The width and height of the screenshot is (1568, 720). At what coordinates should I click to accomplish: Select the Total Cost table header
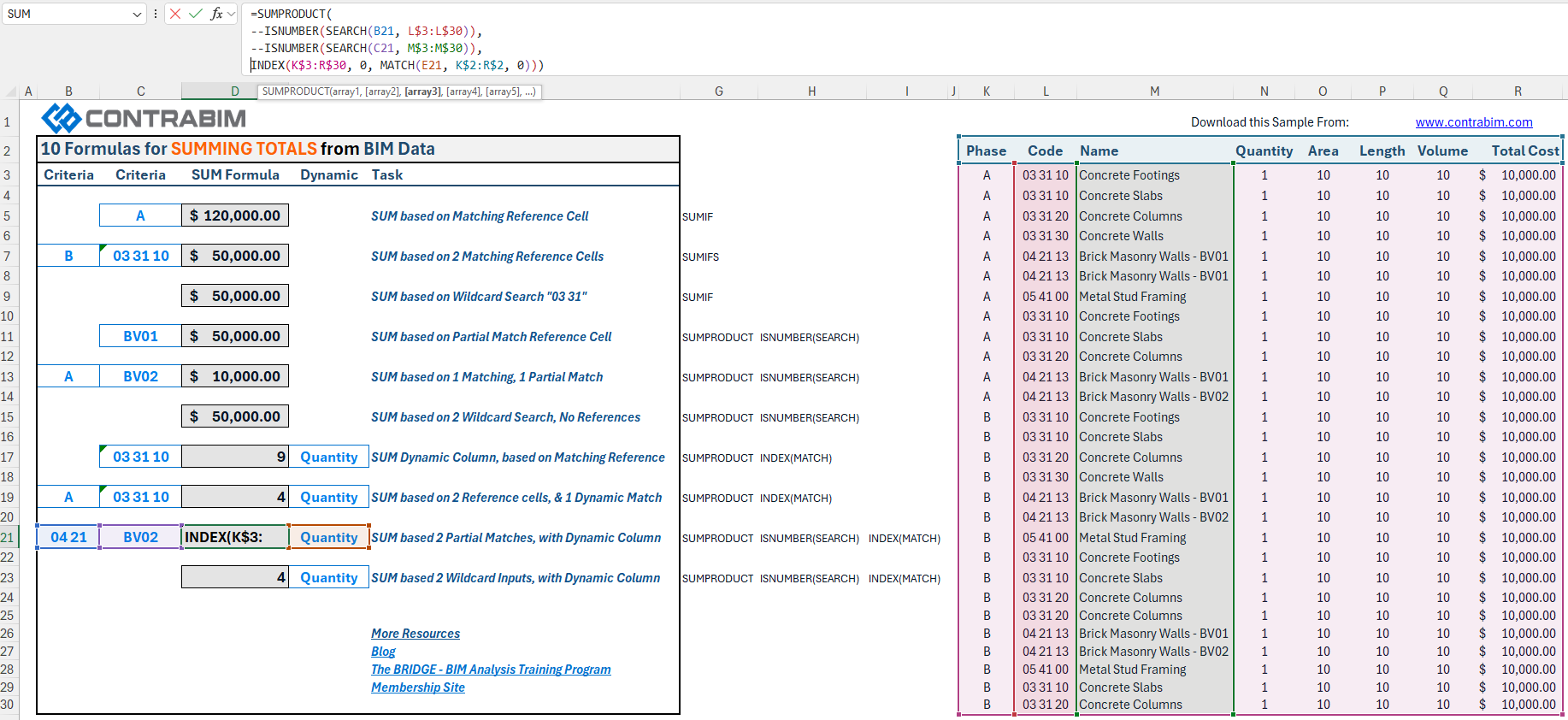(1524, 150)
